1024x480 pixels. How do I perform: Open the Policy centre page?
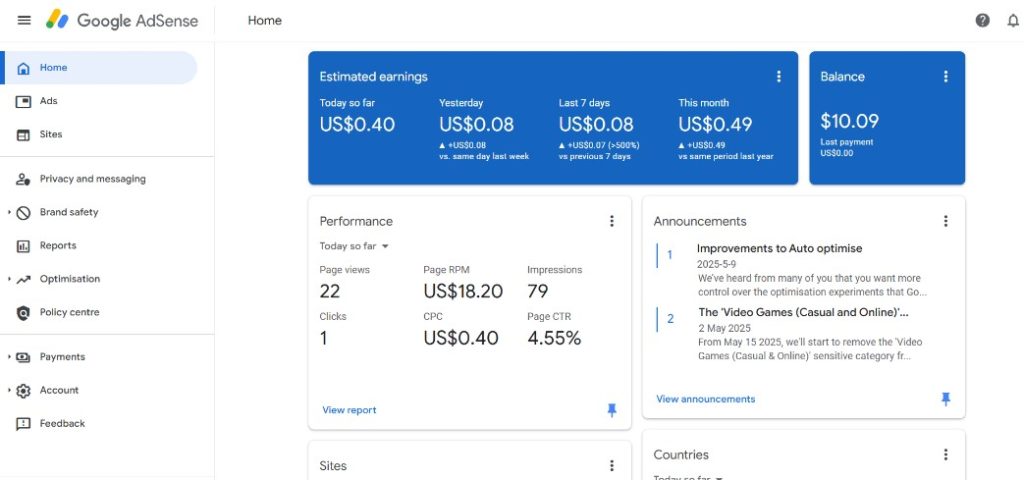(69, 312)
